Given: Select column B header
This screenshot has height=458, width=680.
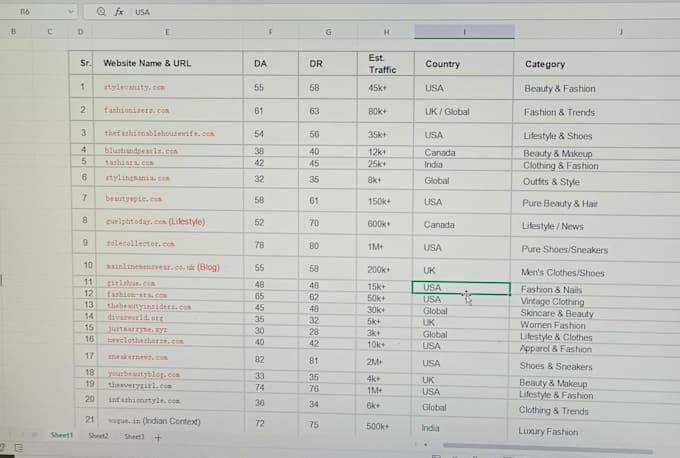Looking at the screenshot, I should (13, 32).
